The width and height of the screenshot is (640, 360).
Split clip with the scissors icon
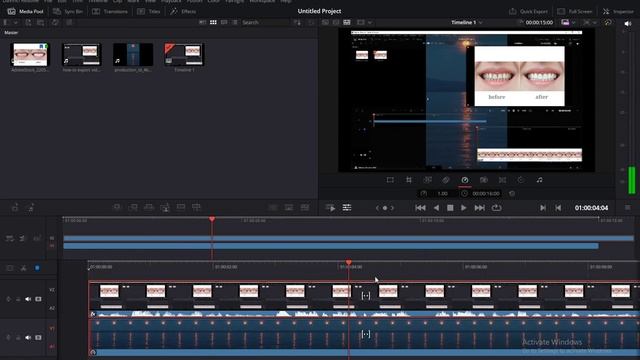[23, 268]
